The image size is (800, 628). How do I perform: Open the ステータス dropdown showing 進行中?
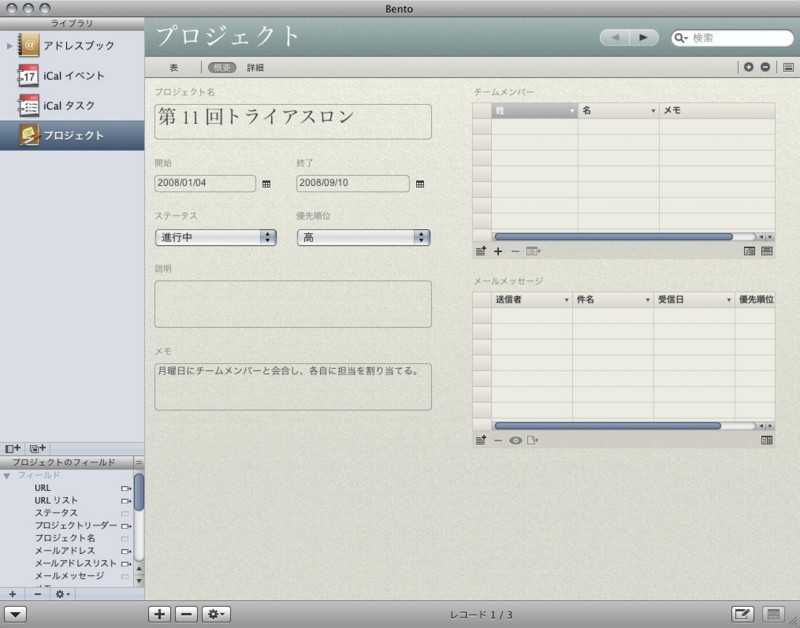click(x=215, y=238)
